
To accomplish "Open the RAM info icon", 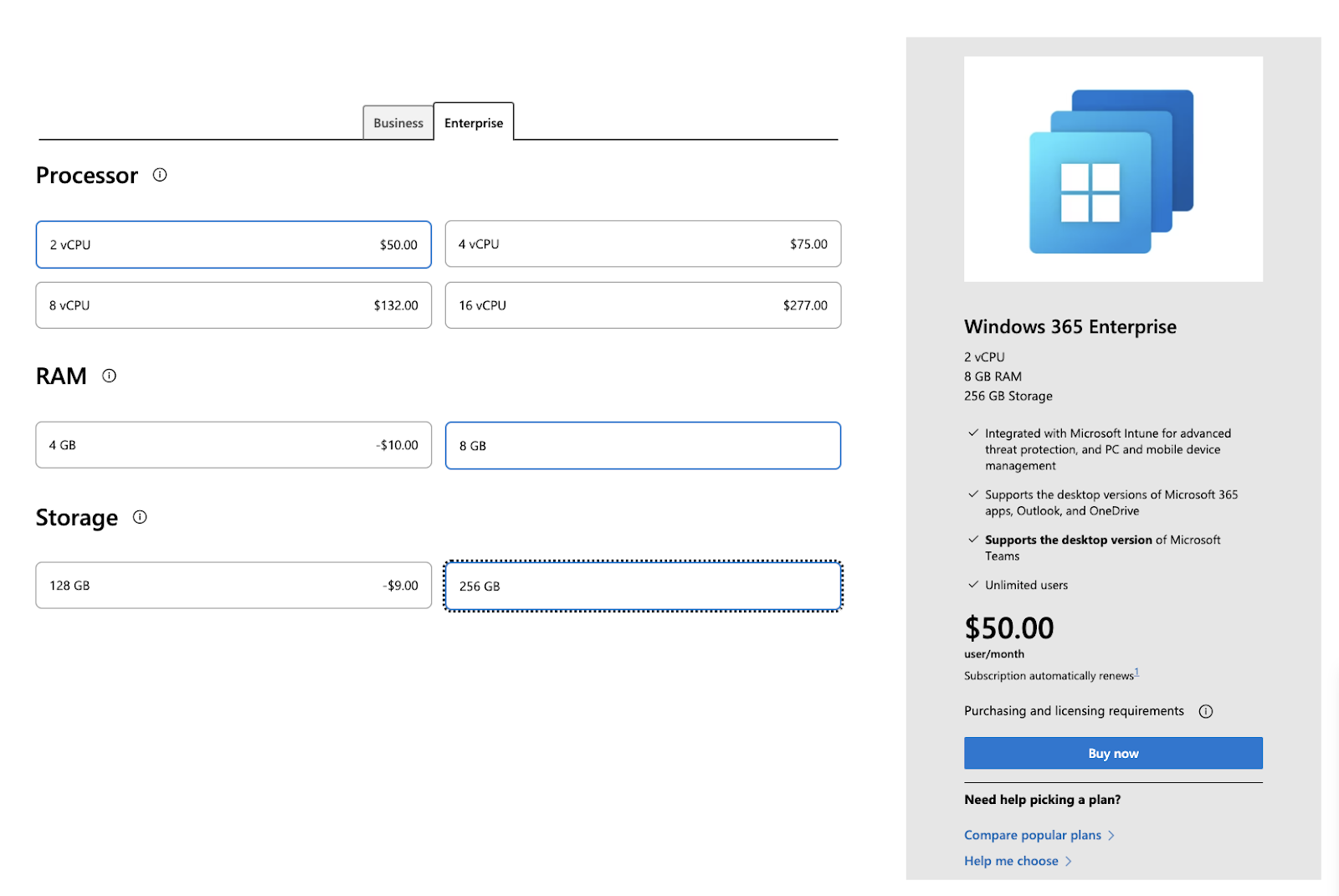I will coord(109,376).
